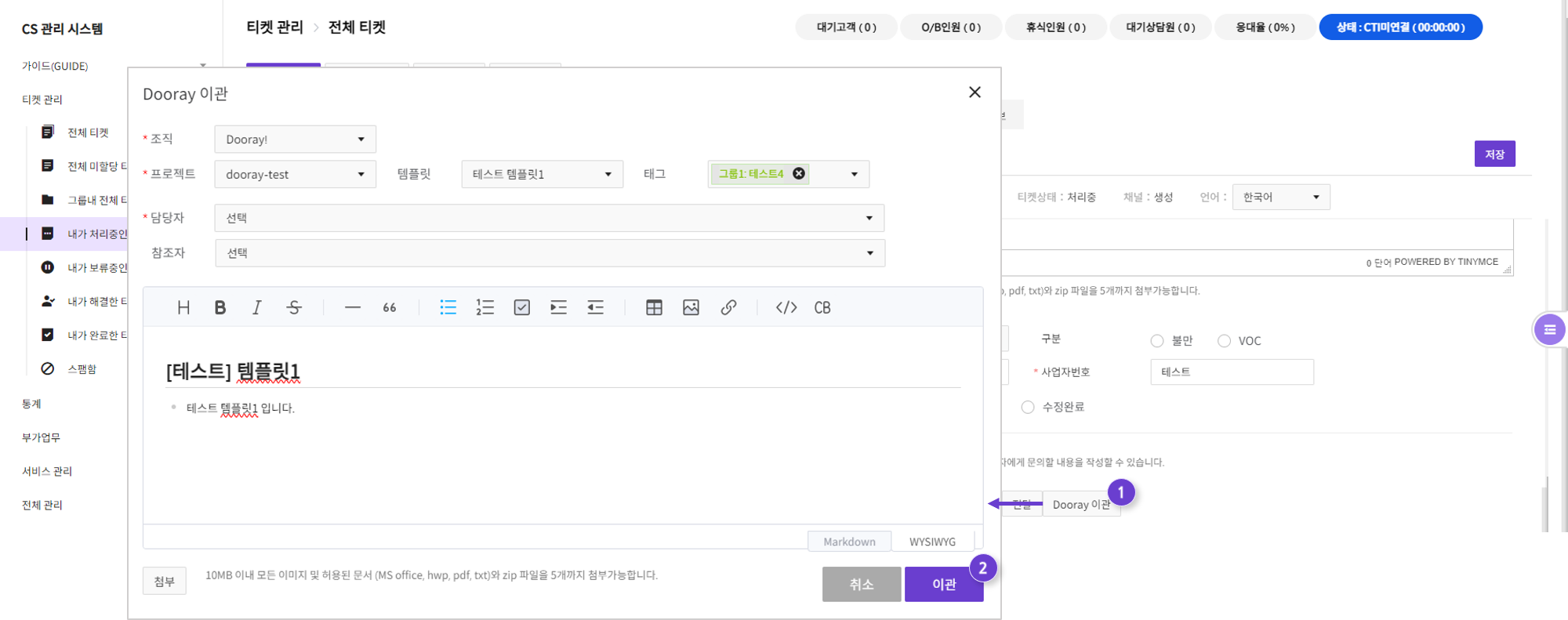This screenshot has width=1568, height=620.
Task: Switch editor to Markdown mode
Action: (x=850, y=542)
